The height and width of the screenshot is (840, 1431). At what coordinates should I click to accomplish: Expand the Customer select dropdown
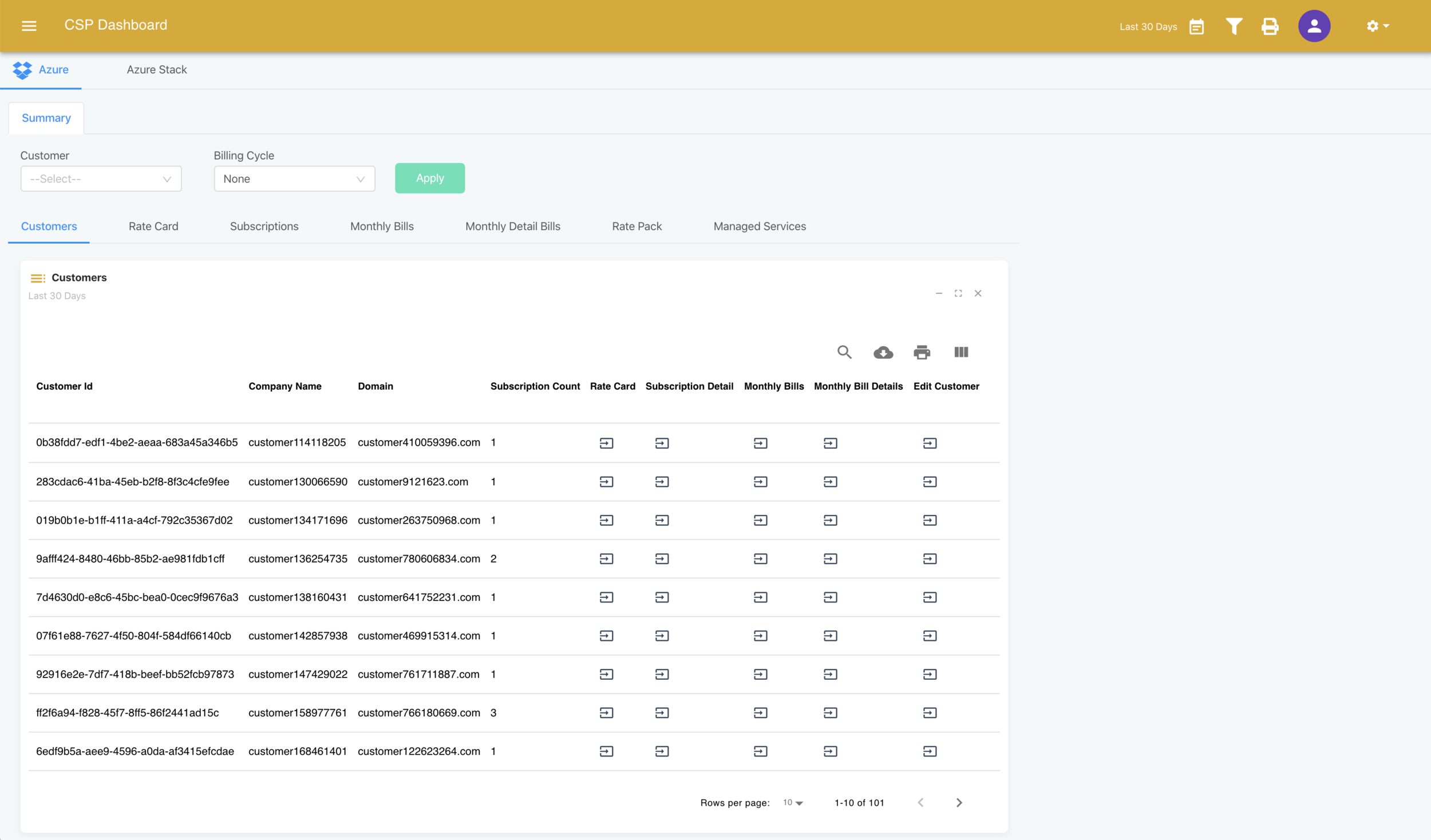[101, 179]
